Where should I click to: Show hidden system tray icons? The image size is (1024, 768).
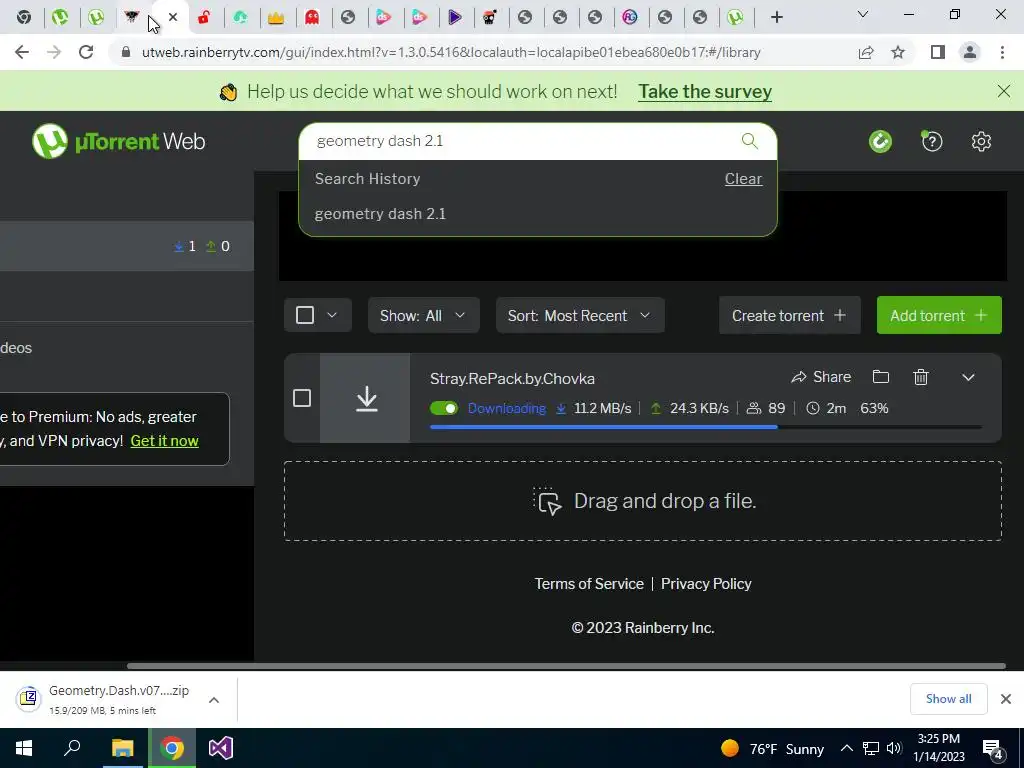point(846,748)
